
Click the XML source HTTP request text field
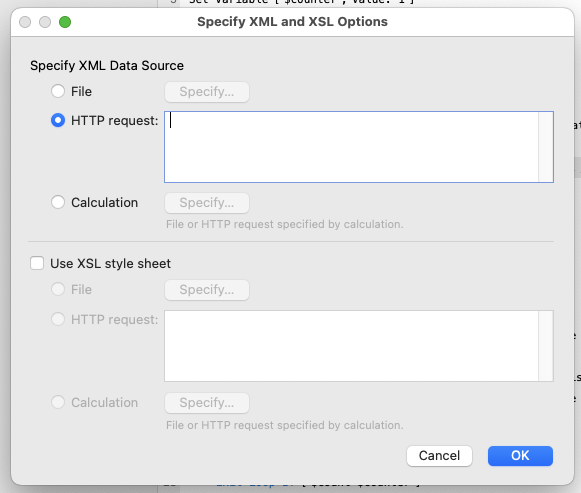pos(351,147)
